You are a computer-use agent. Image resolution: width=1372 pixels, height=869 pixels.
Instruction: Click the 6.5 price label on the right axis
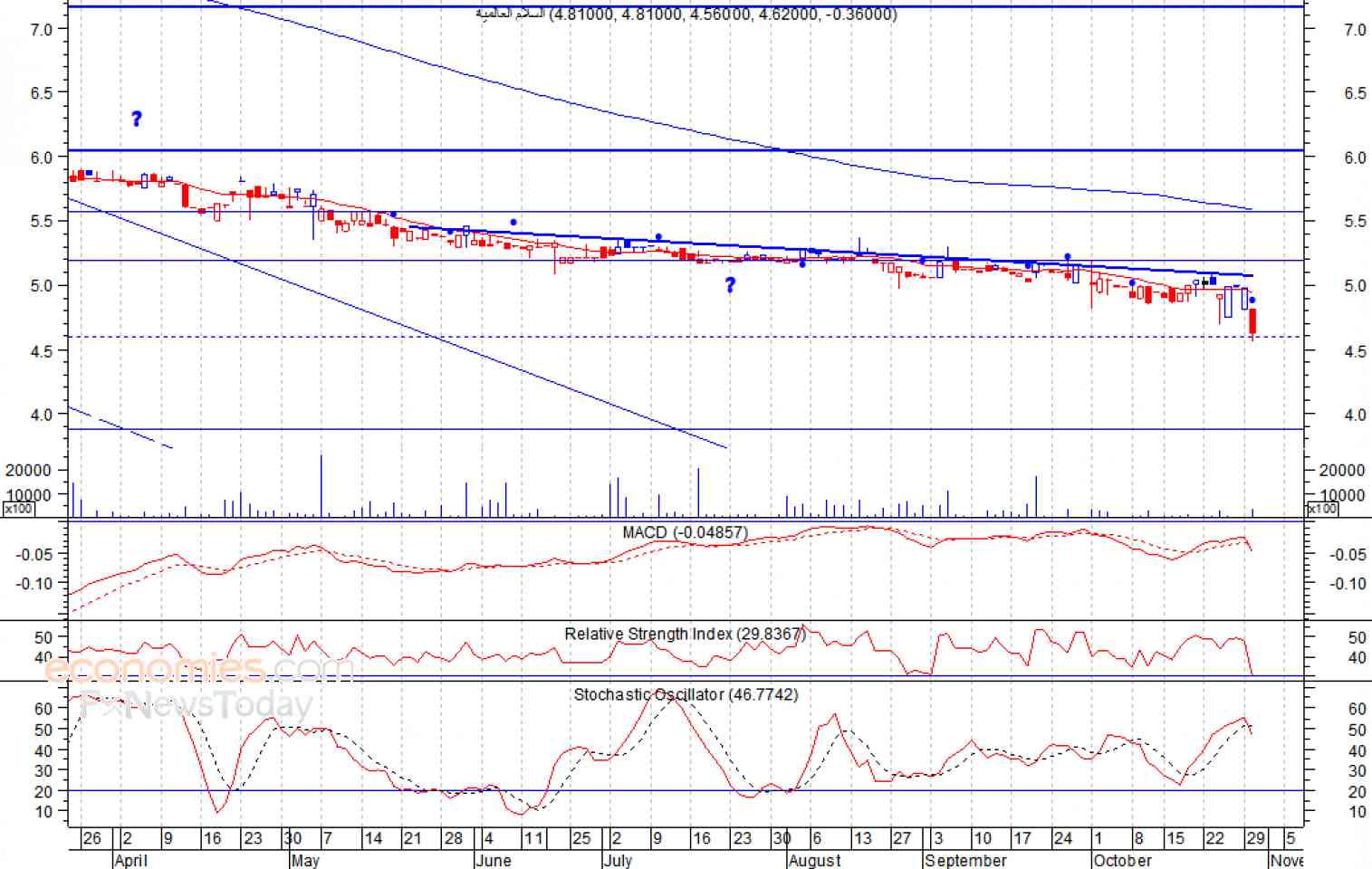1355,92
